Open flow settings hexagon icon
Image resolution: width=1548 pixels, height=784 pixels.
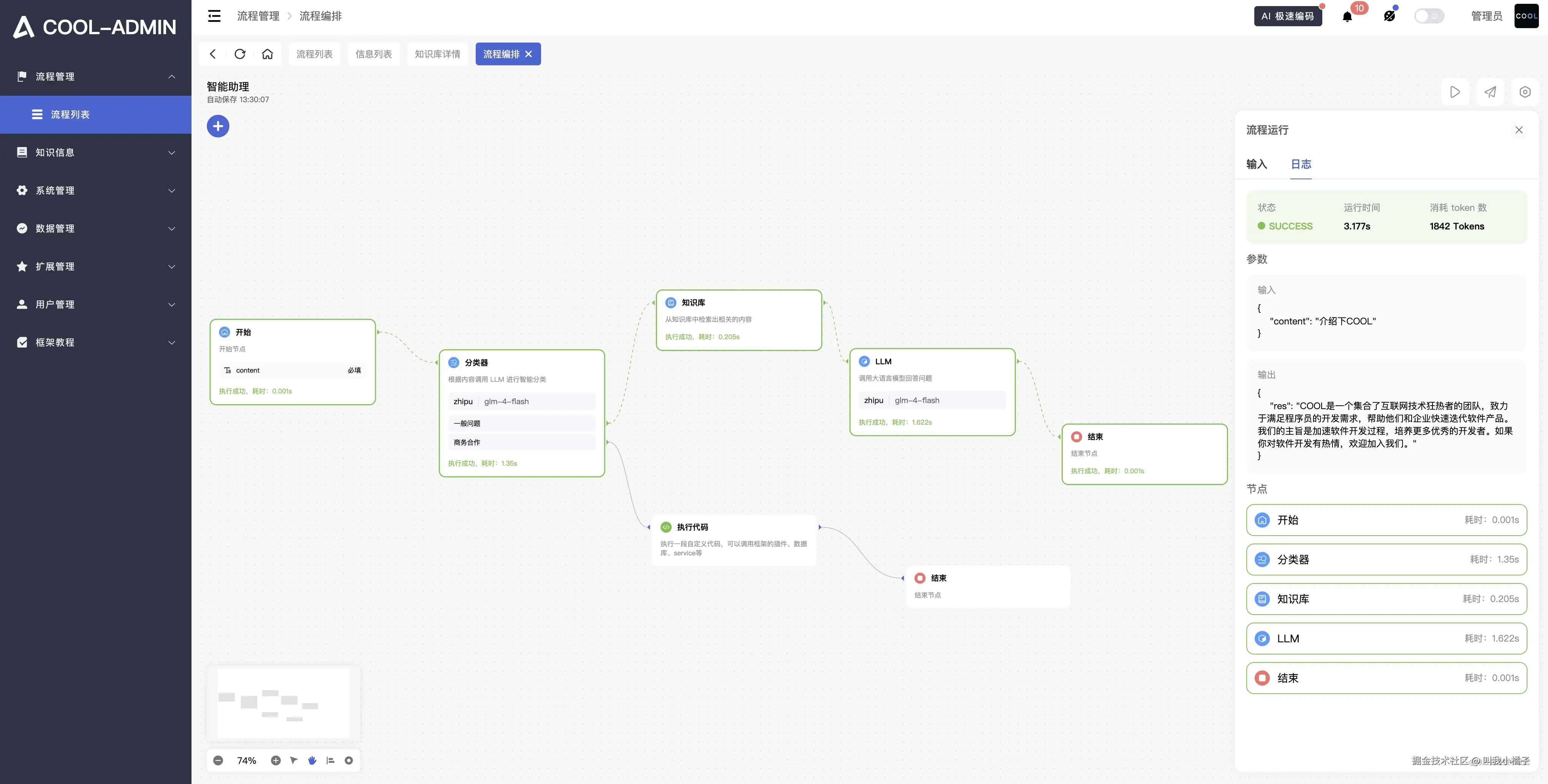coord(1524,92)
